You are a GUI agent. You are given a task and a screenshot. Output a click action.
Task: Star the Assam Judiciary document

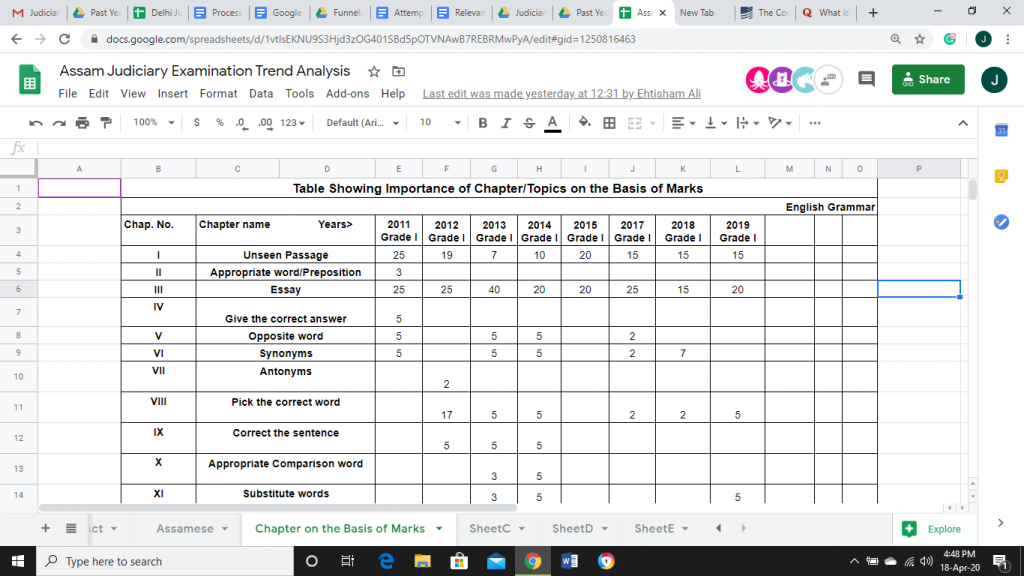tap(374, 71)
